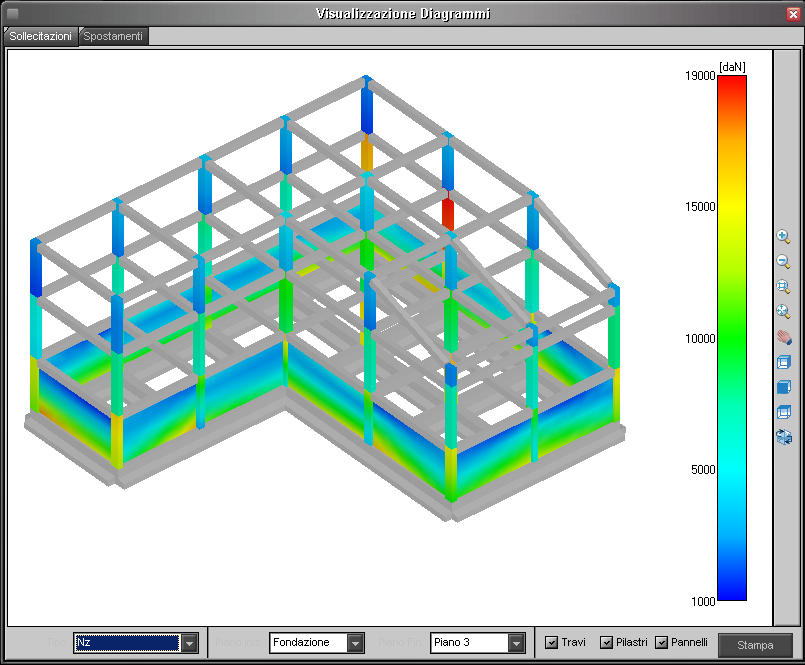This screenshot has width=805, height=665.
Task: Expand the Fondazione floor dropdown
Action: coord(355,643)
